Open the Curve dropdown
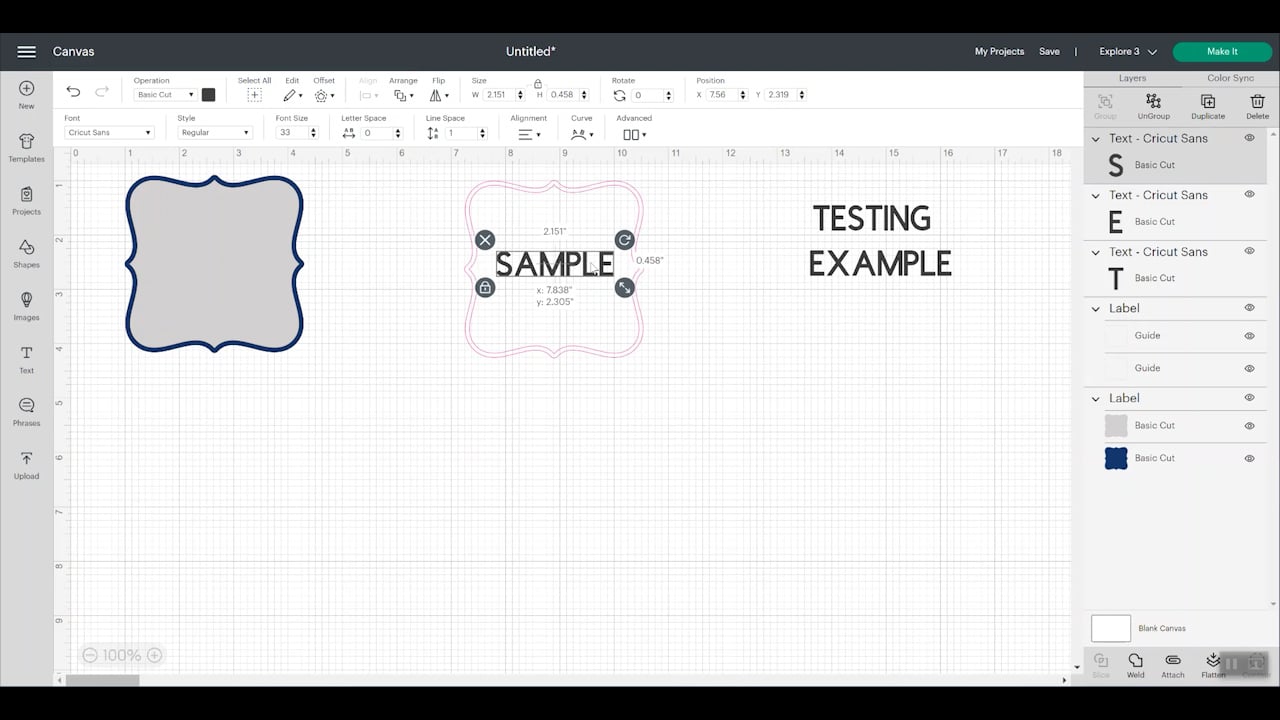1280x720 pixels. click(581, 133)
